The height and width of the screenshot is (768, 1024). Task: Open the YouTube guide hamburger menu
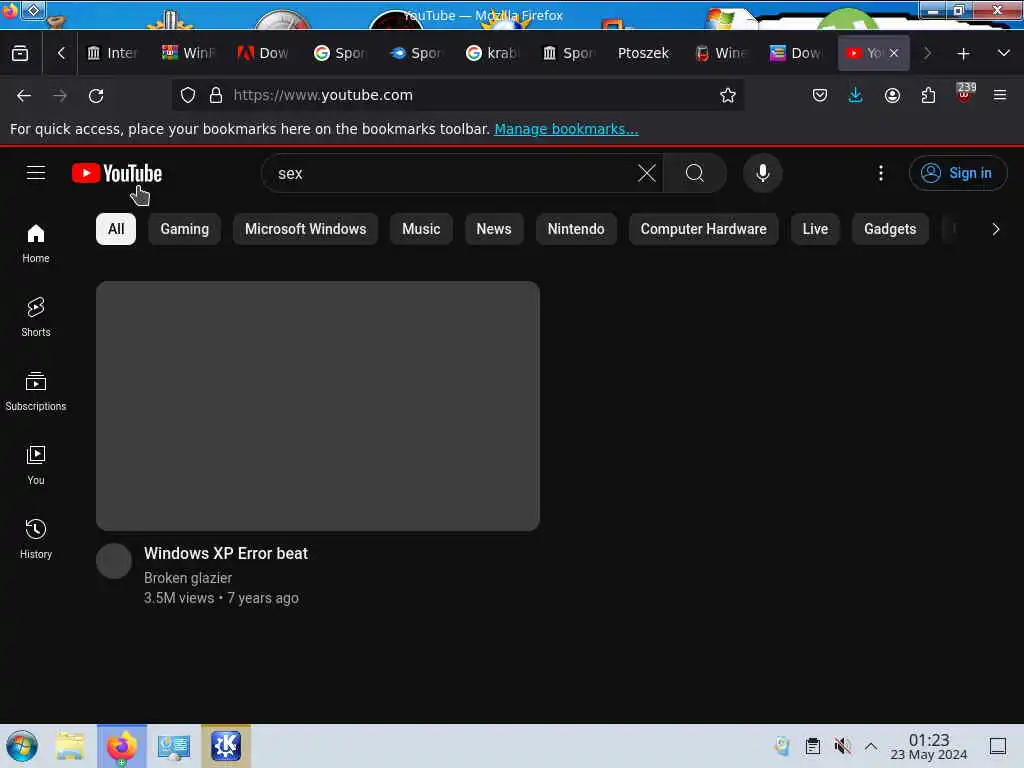tap(36, 173)
